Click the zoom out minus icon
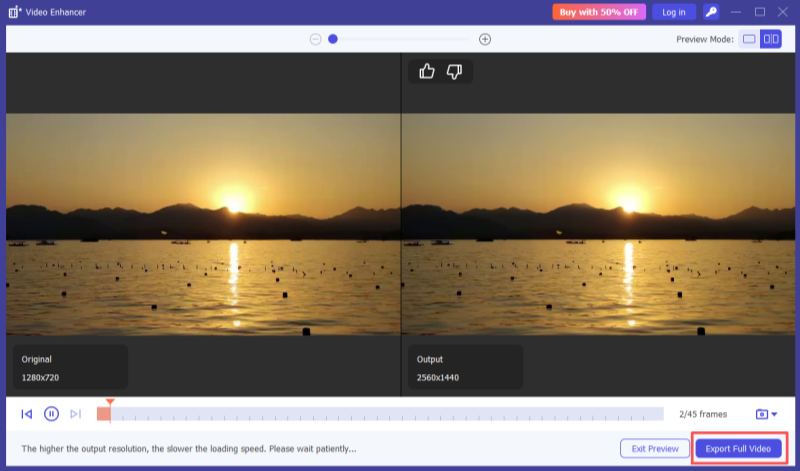 tap(315, 39)
